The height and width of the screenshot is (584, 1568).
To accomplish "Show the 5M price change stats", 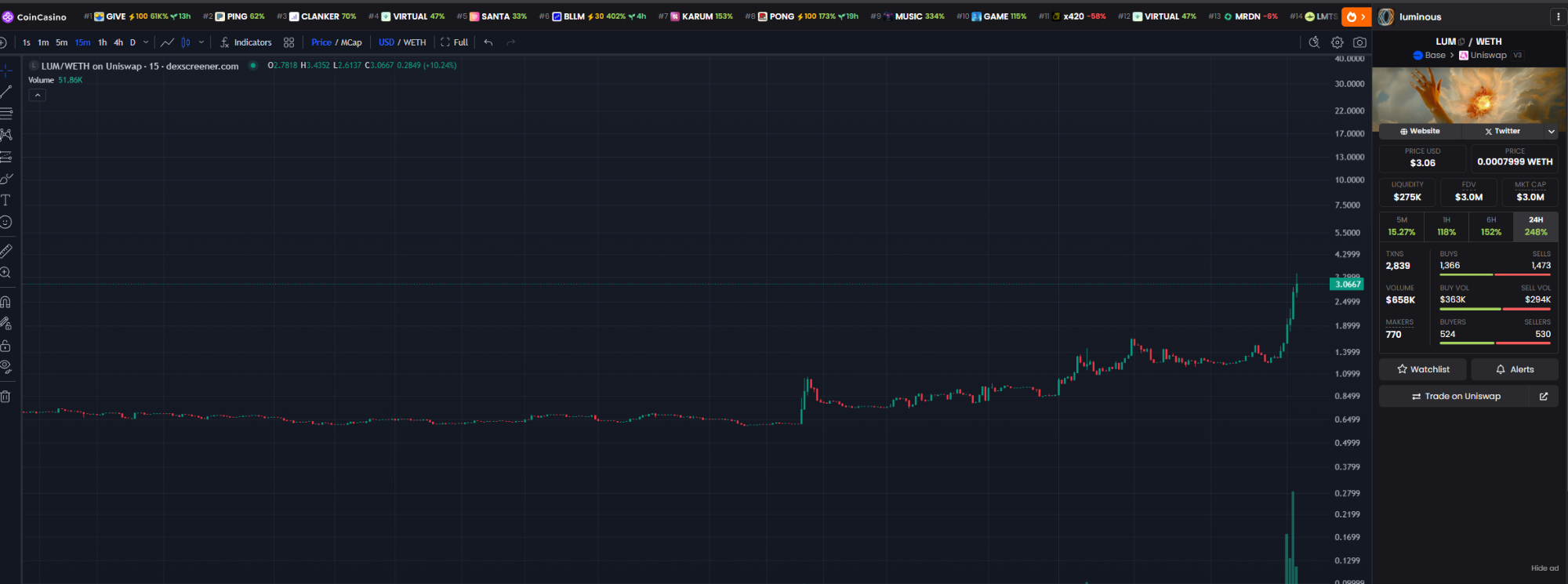I will tap(1402, 227).
